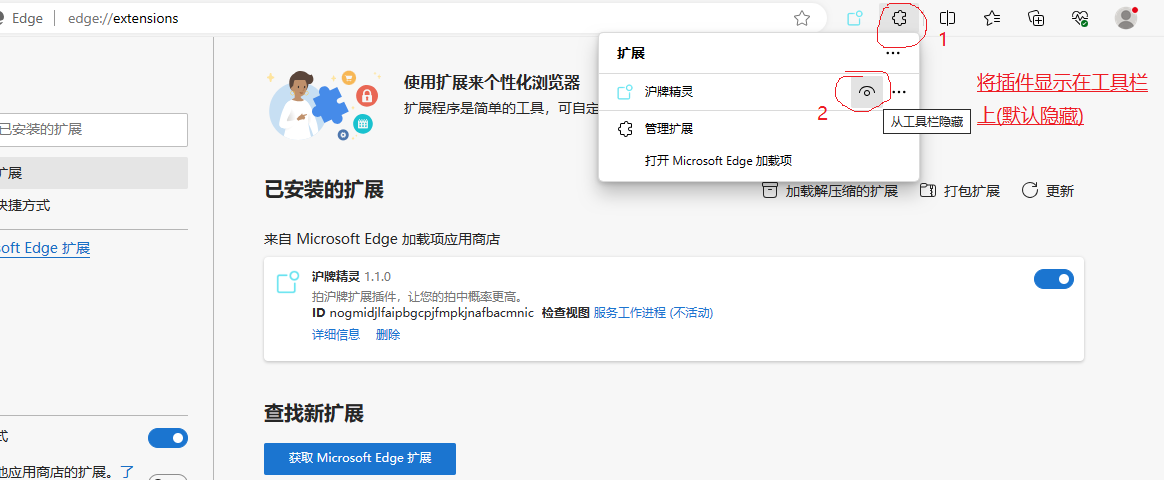This screenshot has height=480, width=1164.
Task: Open the 沪牌精灵 extension toolbar icon
Action: click(x=855, y=19)
